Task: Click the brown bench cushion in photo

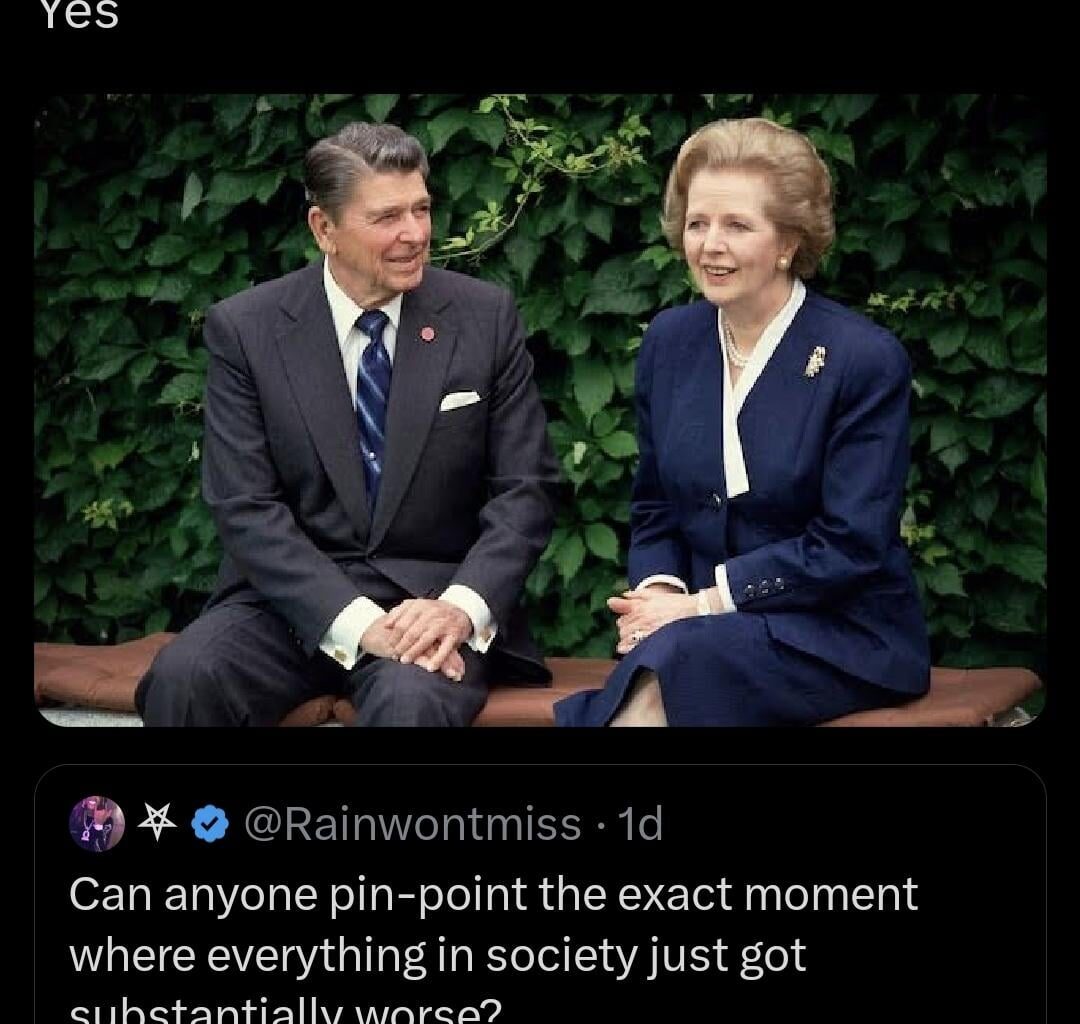Action: tap(90, 672)
